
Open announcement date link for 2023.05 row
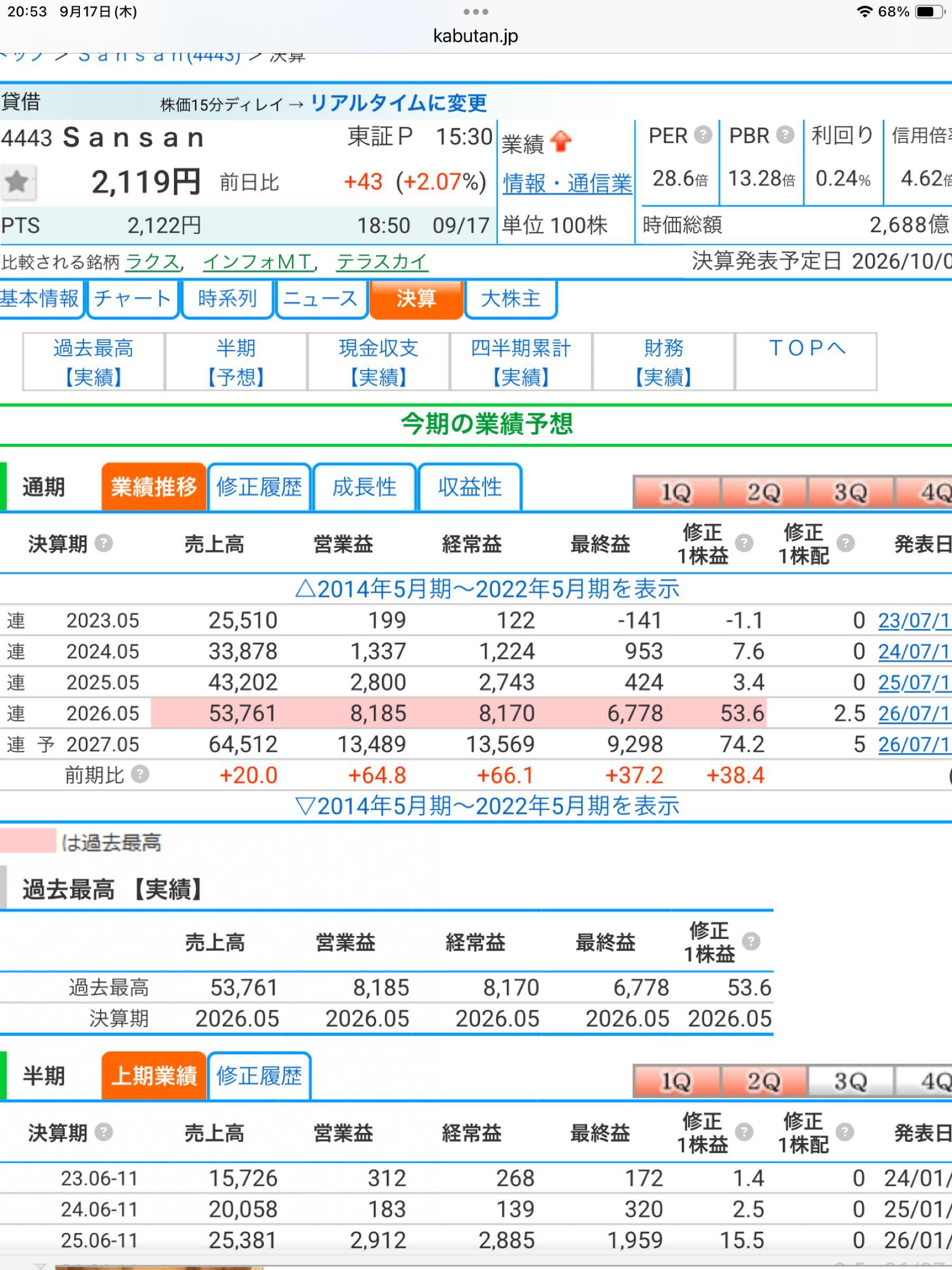click(x=914, y=621)
